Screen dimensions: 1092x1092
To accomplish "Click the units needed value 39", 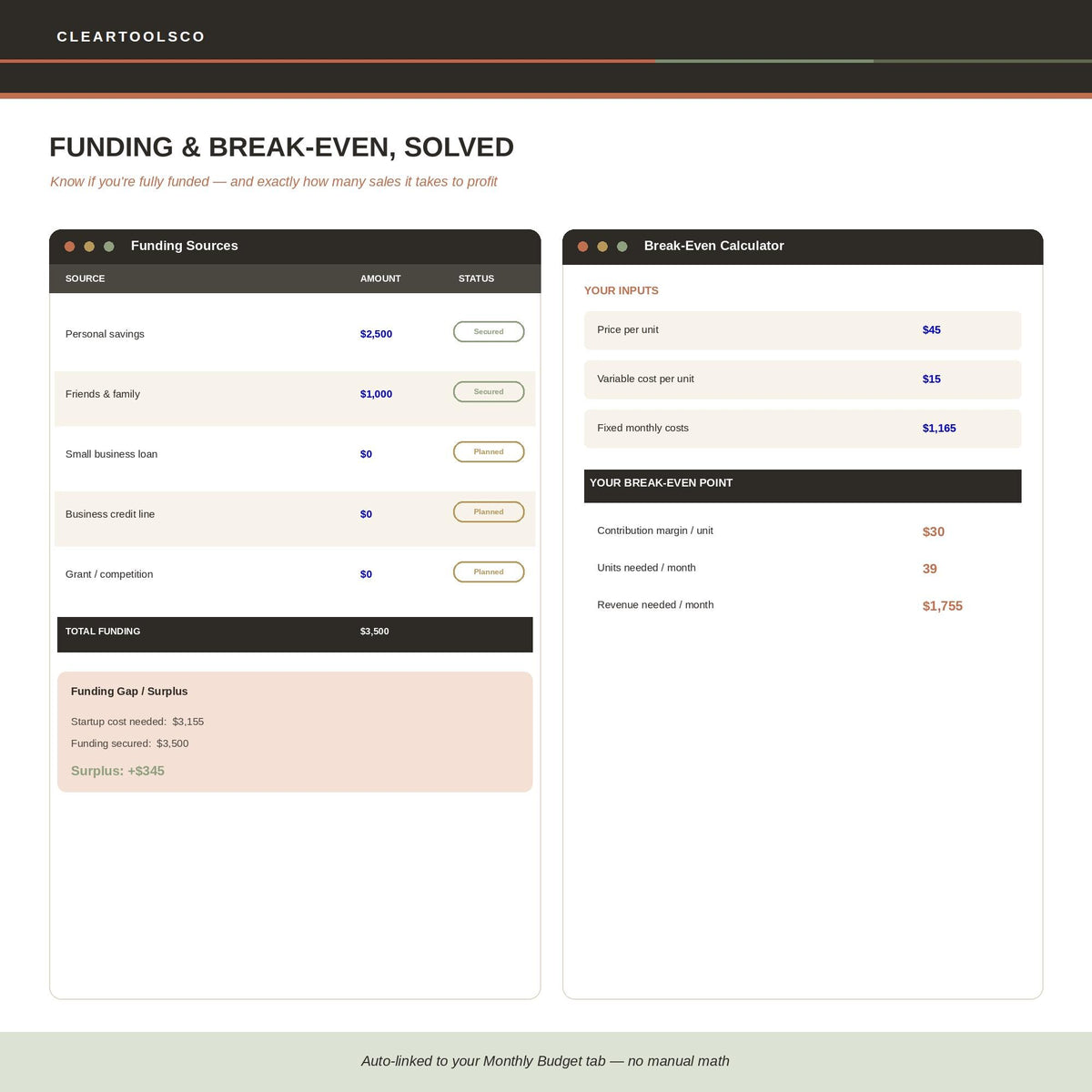I will click(x=930, y=570).
